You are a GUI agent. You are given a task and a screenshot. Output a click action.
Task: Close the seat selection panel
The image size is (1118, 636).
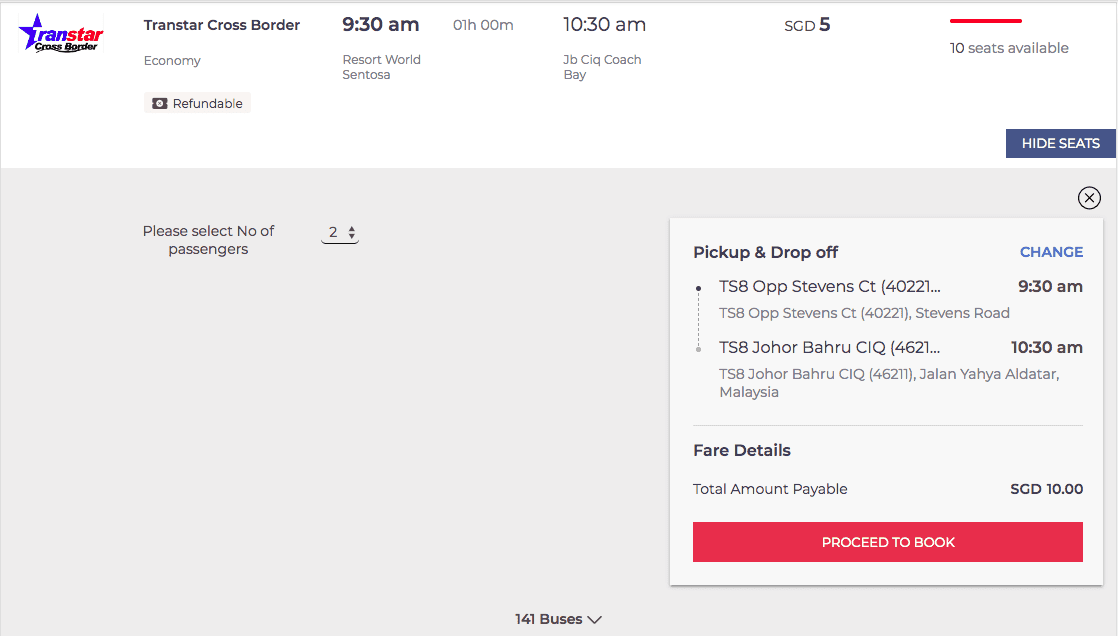[1089, 198]
